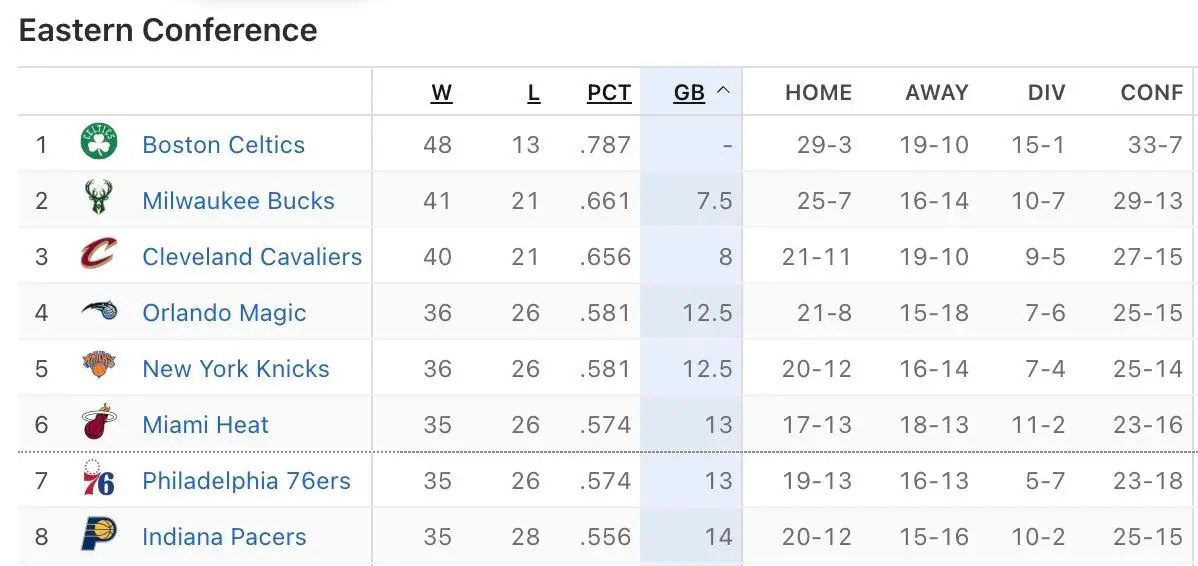Click the Philadelphia 76ers logo icon
1198x566 pixels.
(x=99, y=479)
